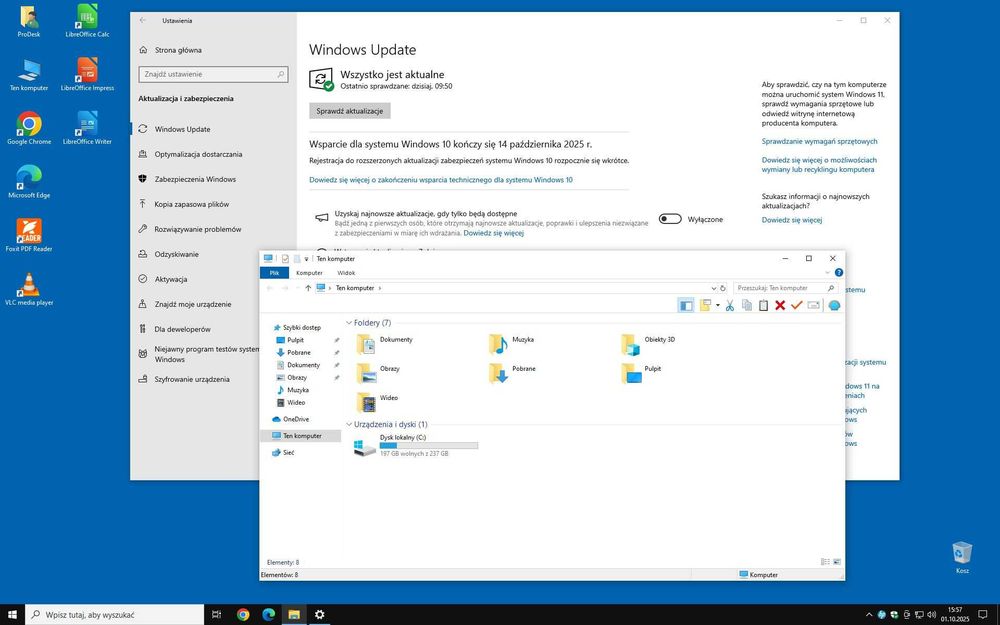Click the blue Help question mark in Explorer
The height and width of the screenshot is (625, 1000).
[x=839, y=272]
